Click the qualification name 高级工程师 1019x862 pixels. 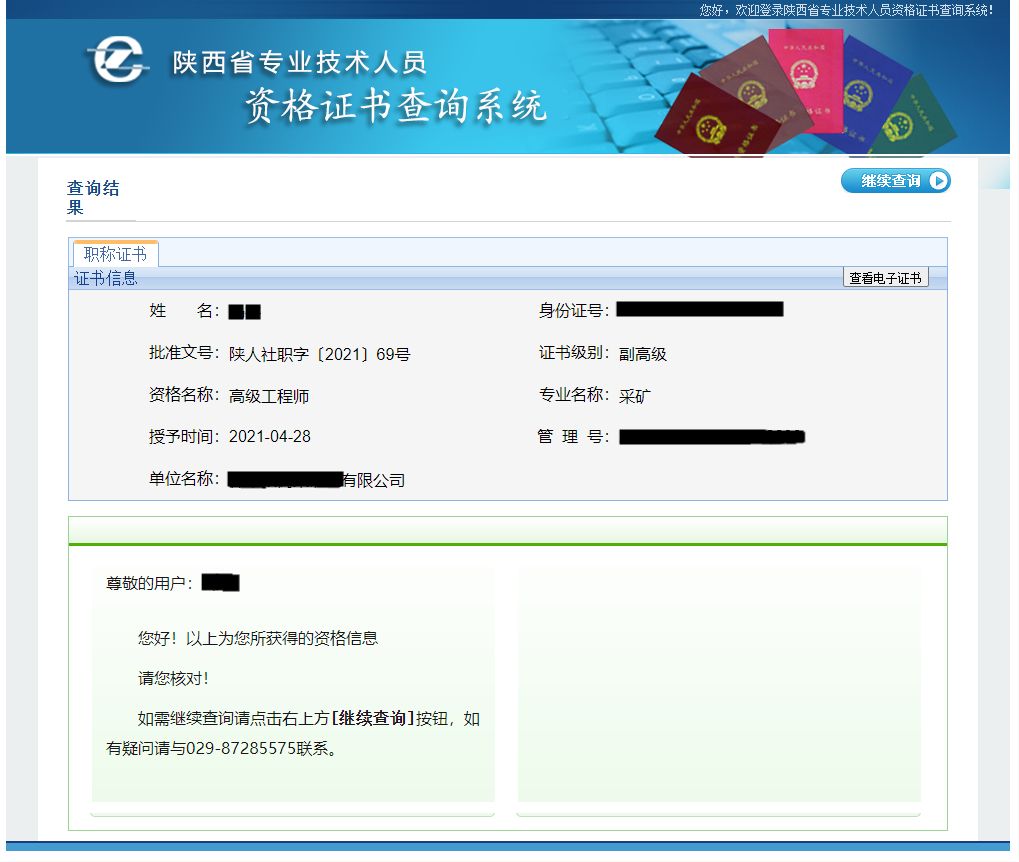268,396
